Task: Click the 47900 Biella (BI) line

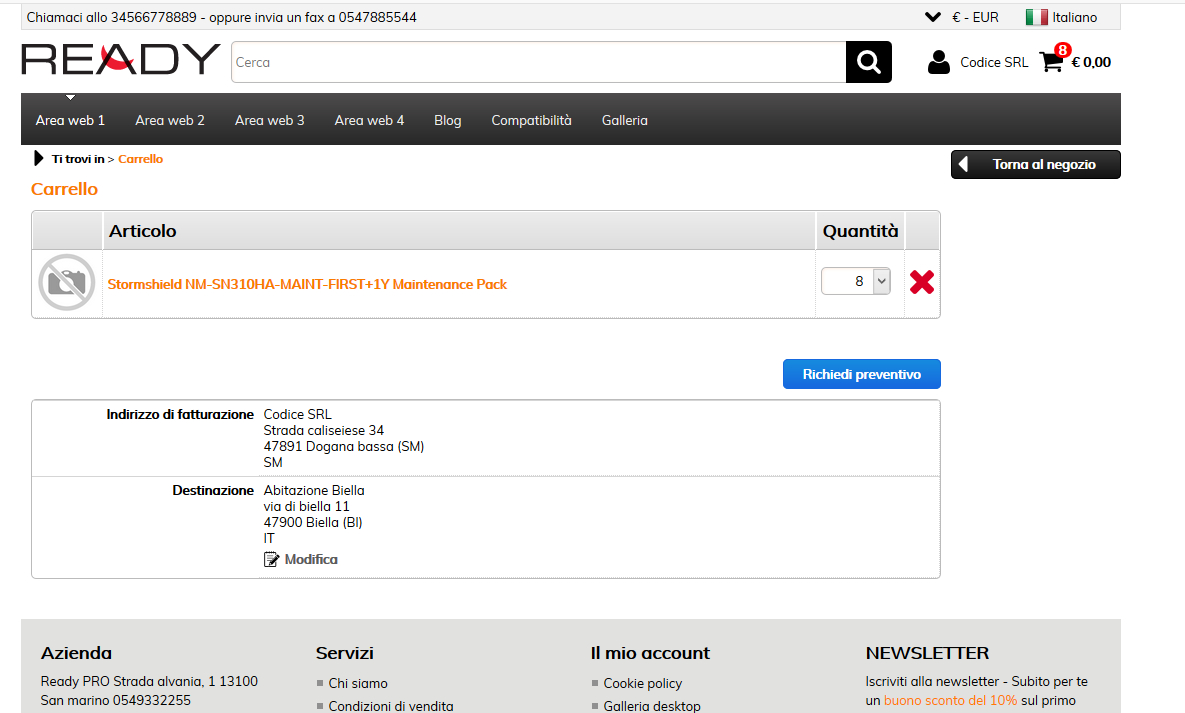Action: (313, 522)
